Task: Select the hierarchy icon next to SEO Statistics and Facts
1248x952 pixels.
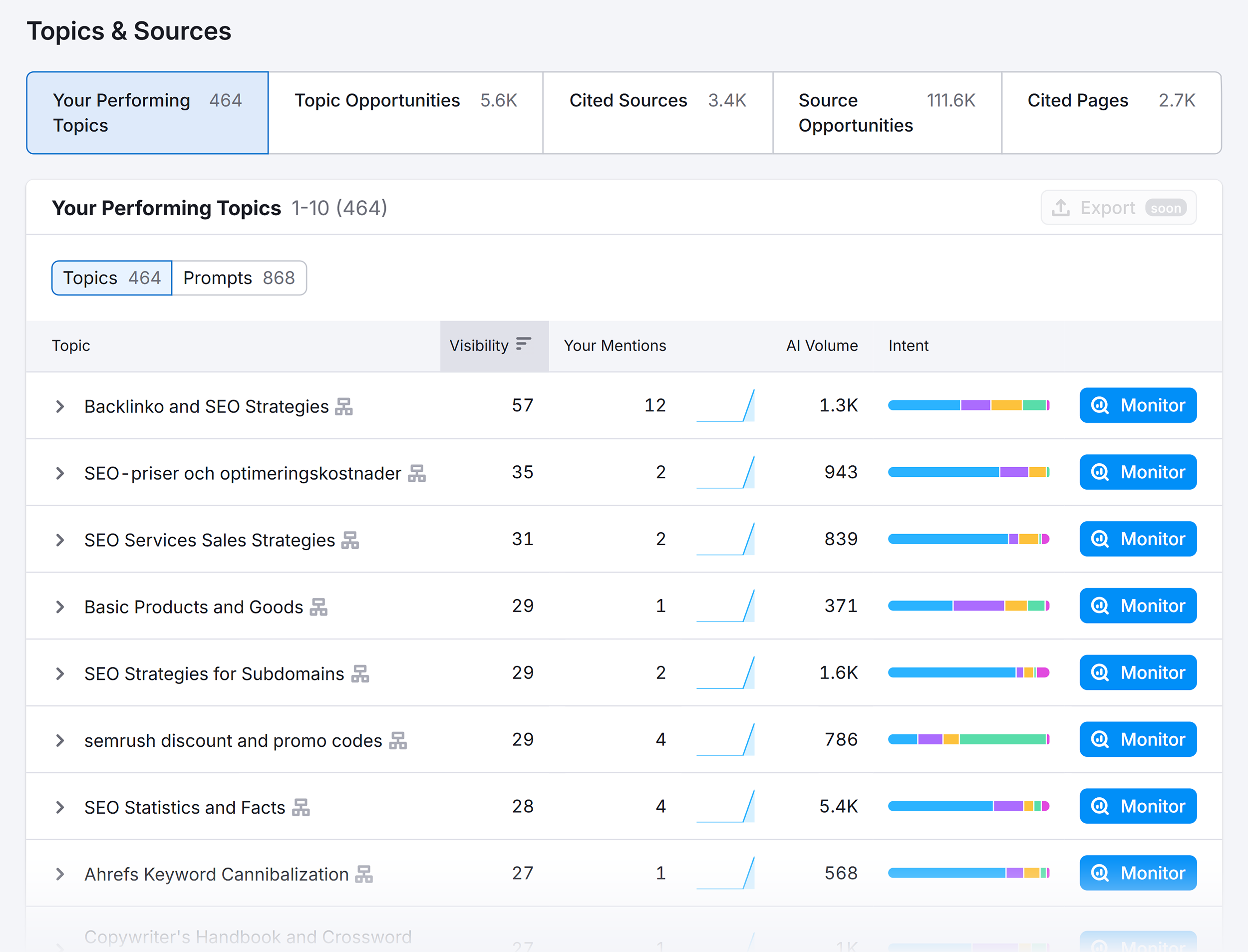Action: (302, 807)
